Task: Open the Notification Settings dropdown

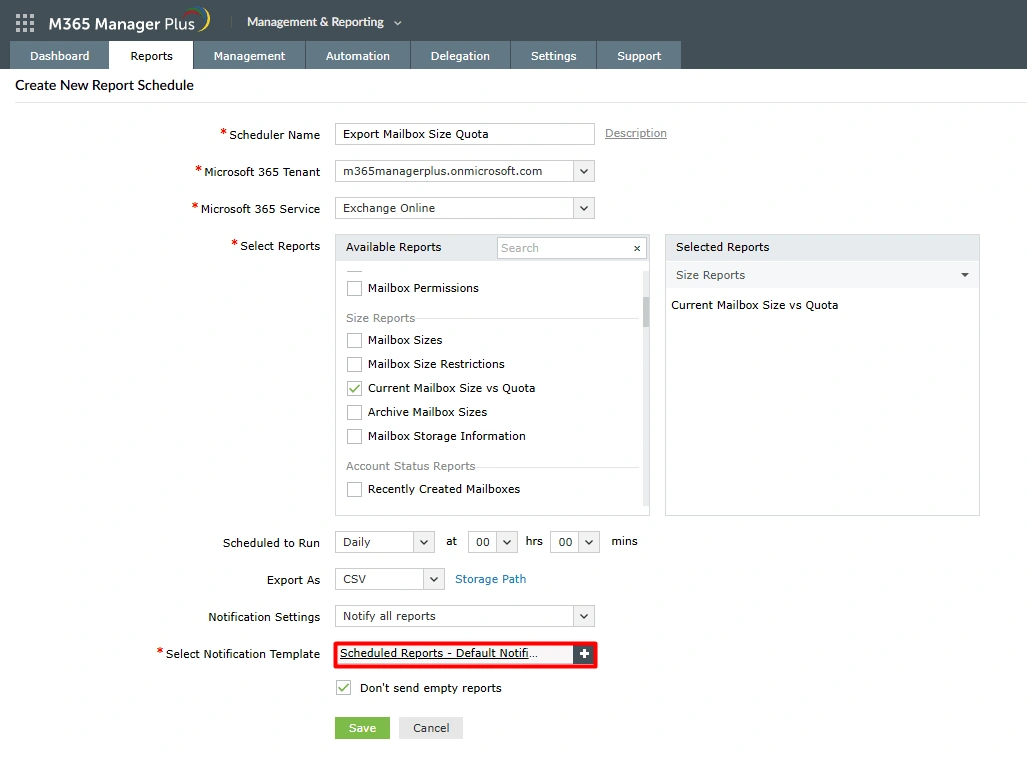Action: tap(583, 616)
